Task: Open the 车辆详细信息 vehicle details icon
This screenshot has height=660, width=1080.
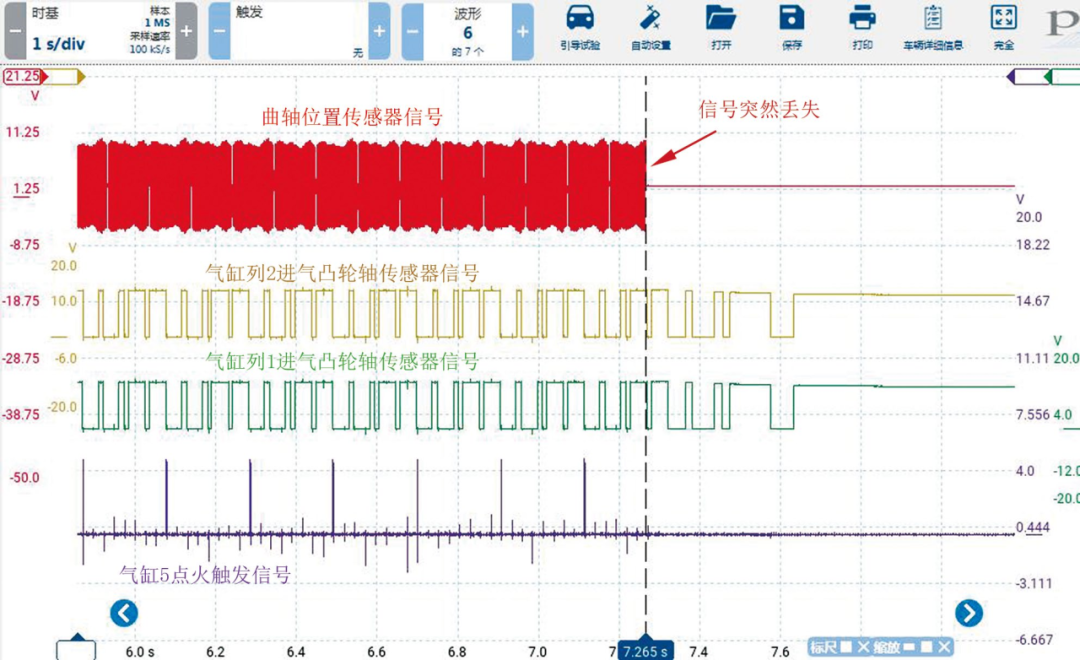Action: pos(933,28)
